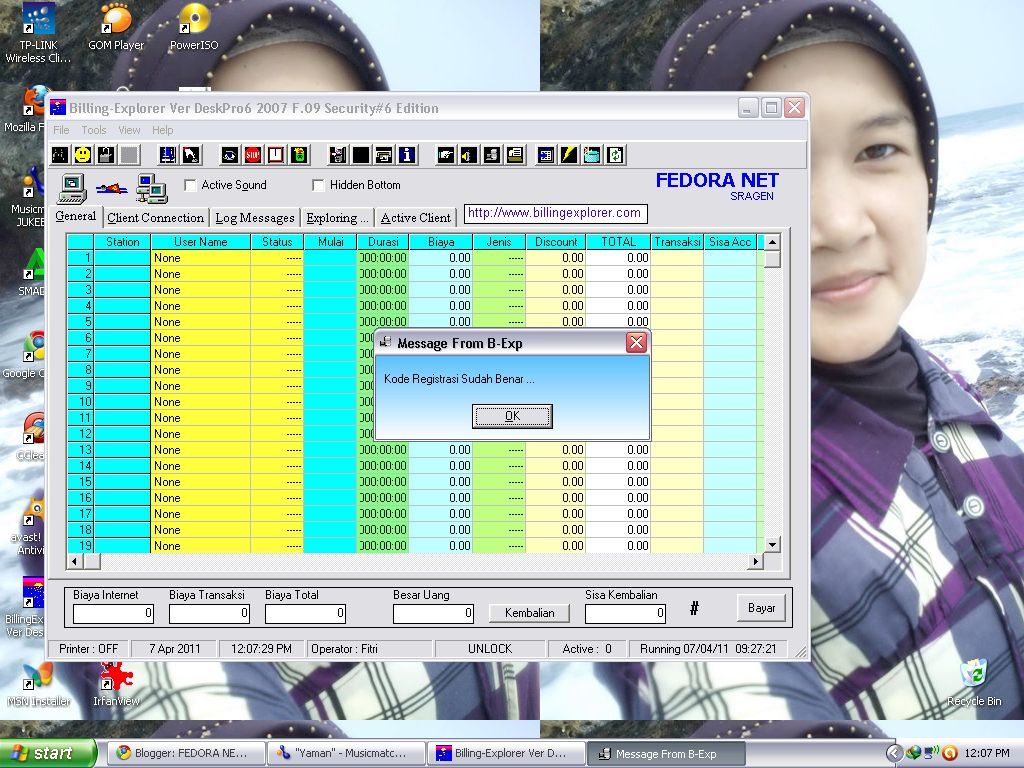This screenshot has height=768, width=1024.
Task: Click the networked computers icon below toolbar
Action: pos(152,189)
